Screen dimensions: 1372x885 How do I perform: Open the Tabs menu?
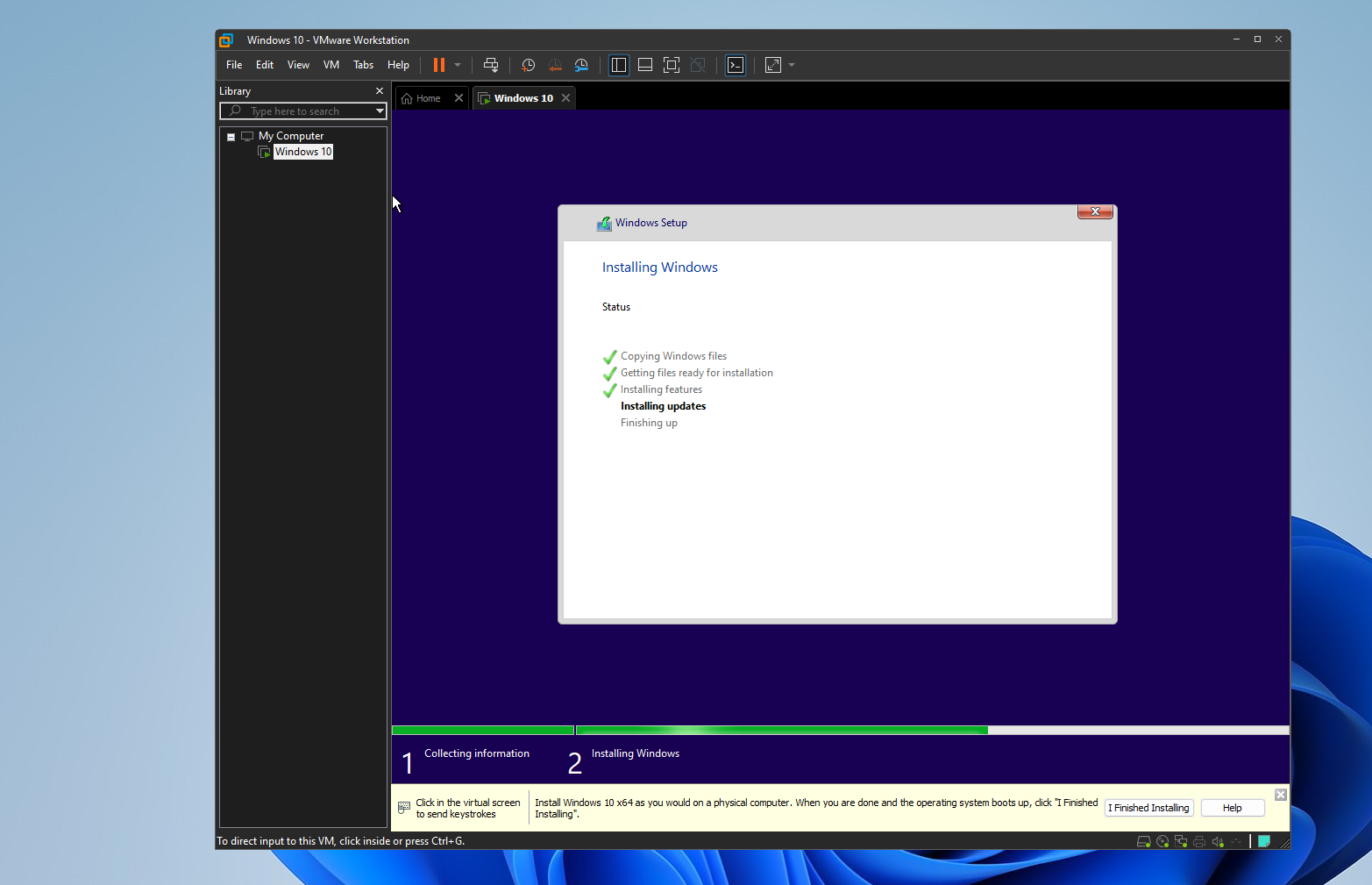point(364,65)
